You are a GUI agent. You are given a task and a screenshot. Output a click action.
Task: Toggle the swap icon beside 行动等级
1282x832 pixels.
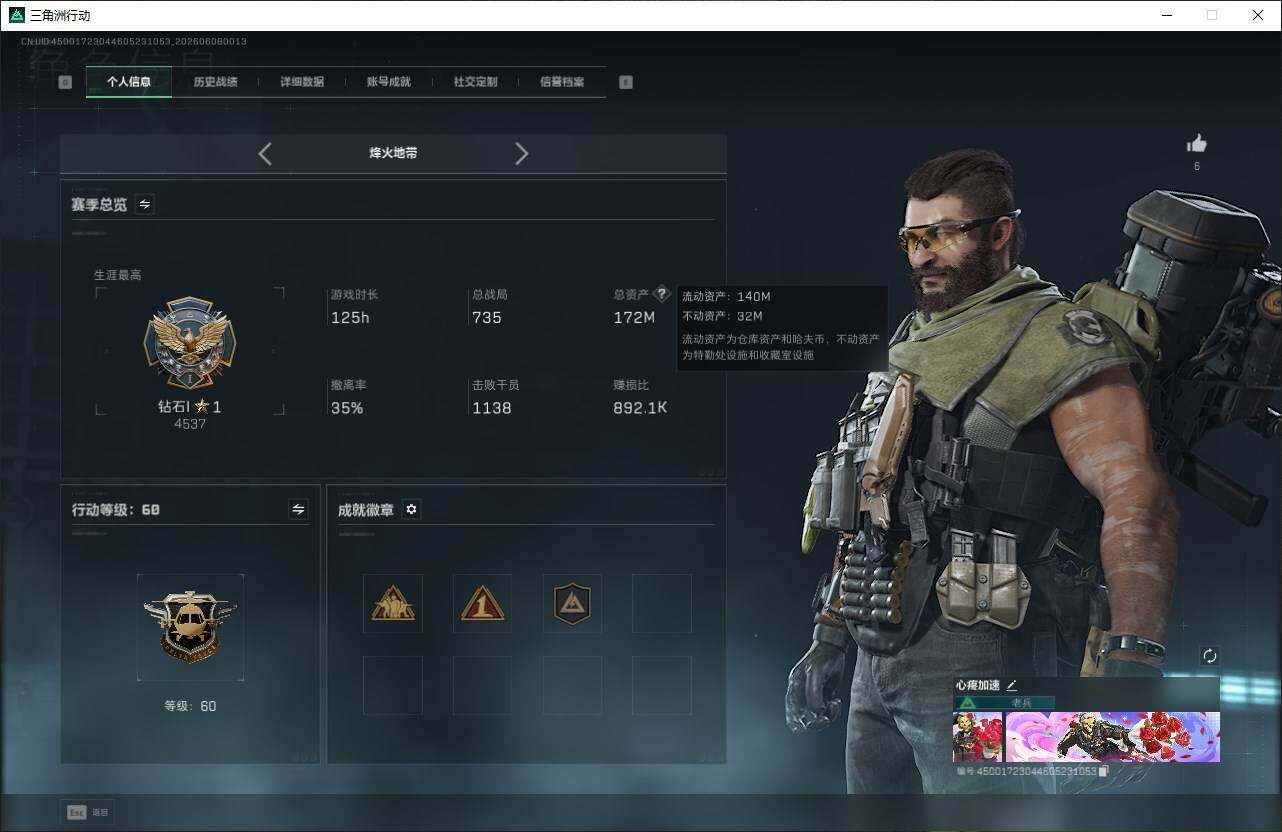point(298,509)
